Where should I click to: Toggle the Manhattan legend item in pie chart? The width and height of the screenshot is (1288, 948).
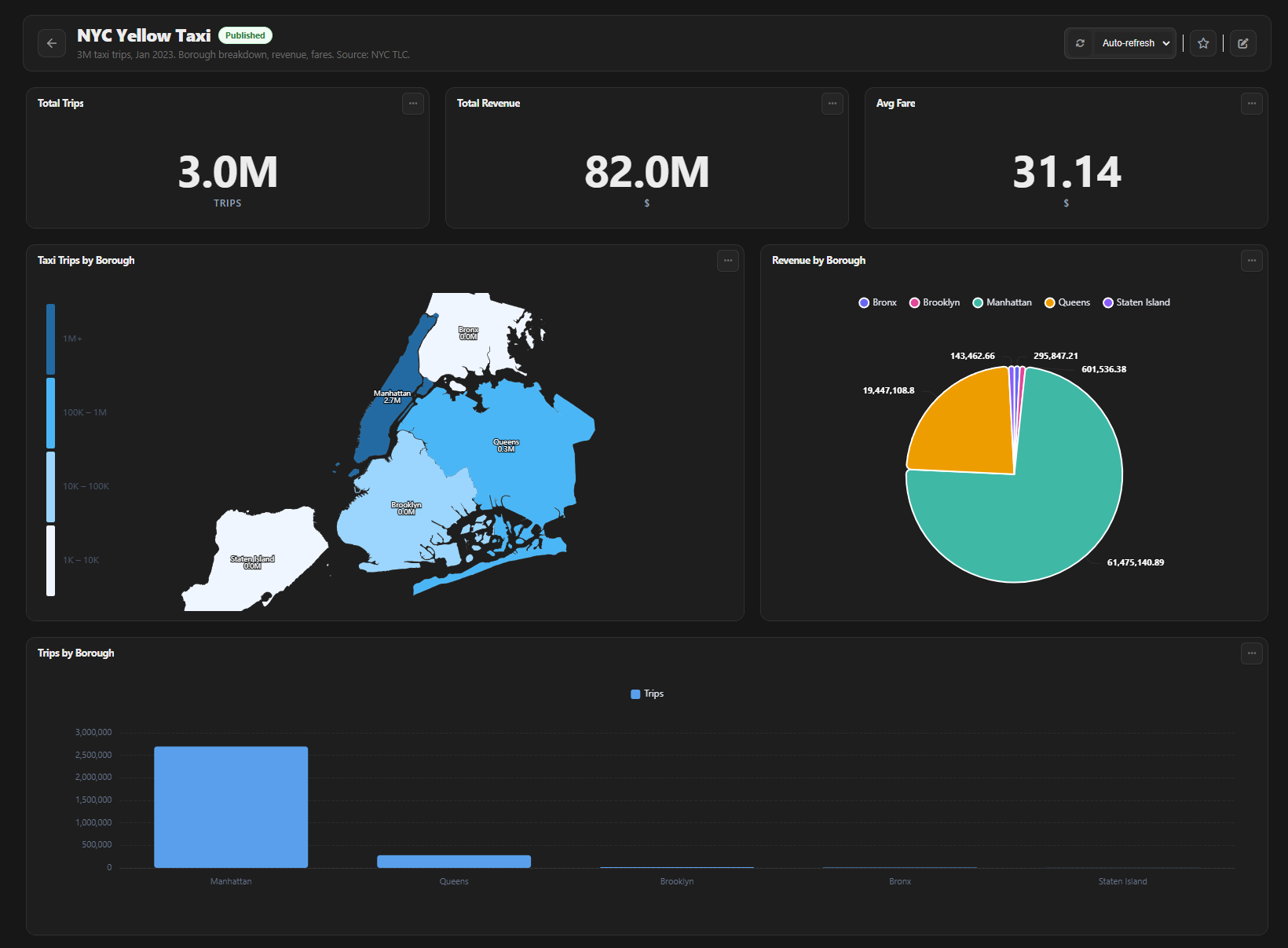coord(1002,302)
